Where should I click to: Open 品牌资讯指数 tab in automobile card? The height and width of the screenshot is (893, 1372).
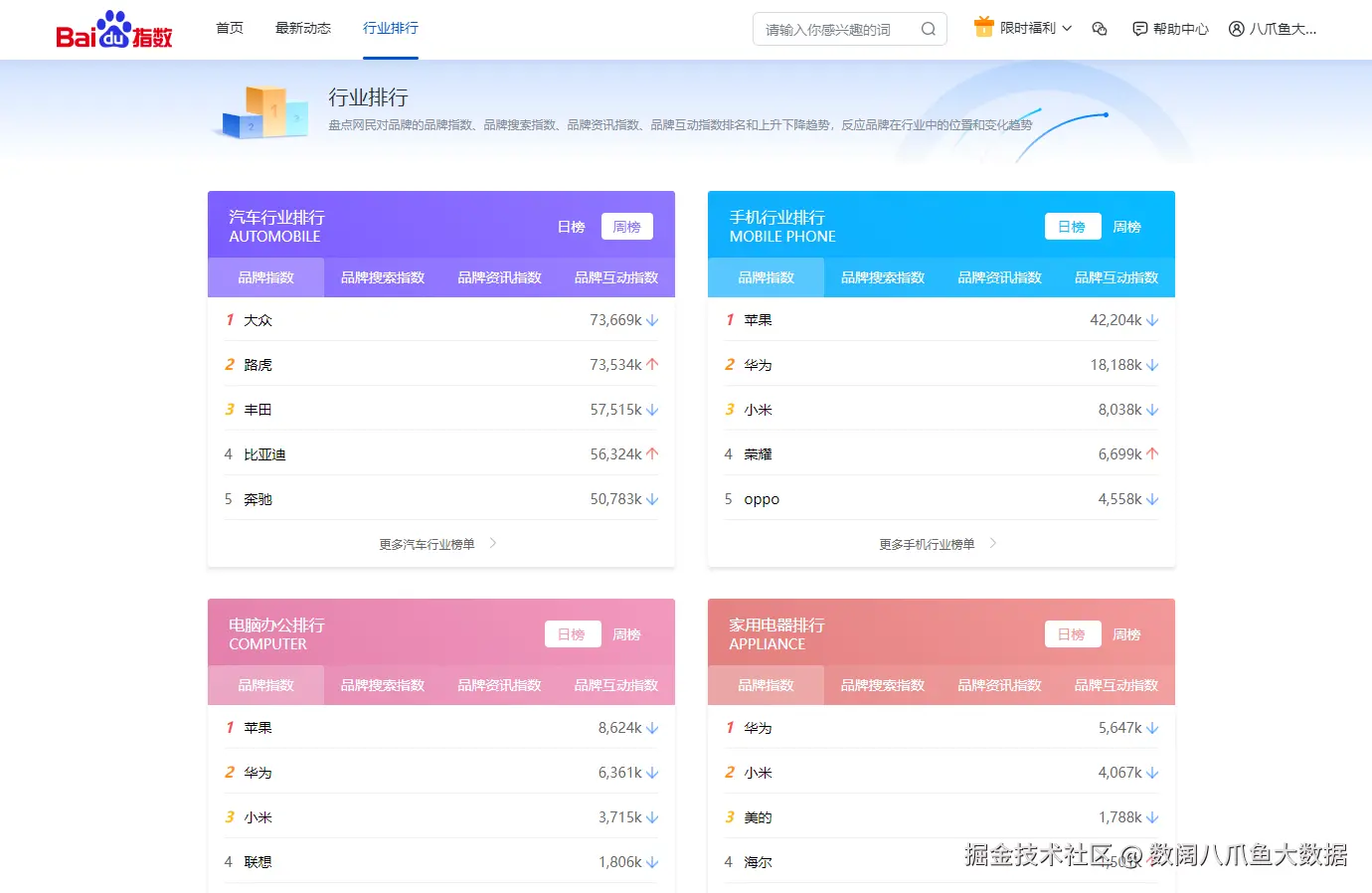point(500,277)
